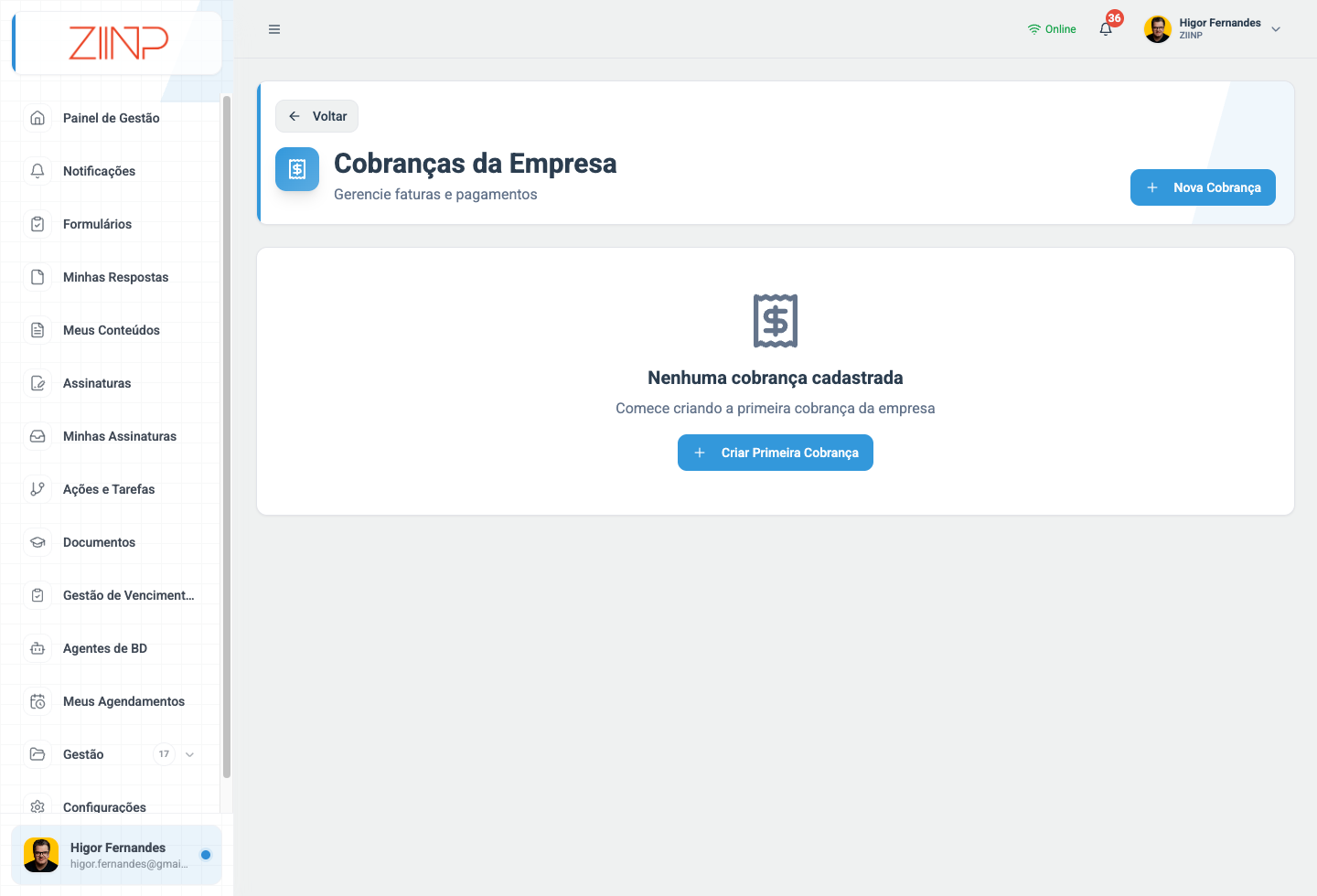
Task: Click the Documentos graduation cap icon
Action: pos(37,542)
